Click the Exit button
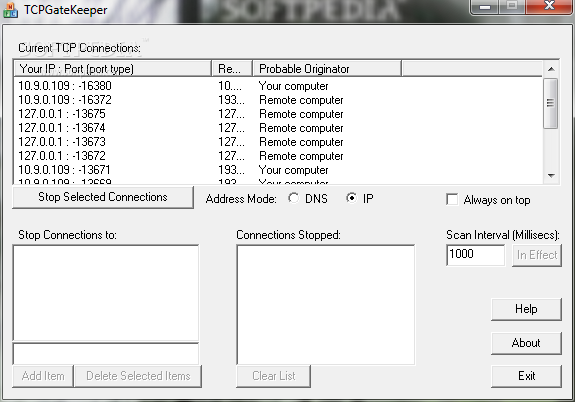Image resolution: width=575 pixels, height=402 pixels. [526, 376]
